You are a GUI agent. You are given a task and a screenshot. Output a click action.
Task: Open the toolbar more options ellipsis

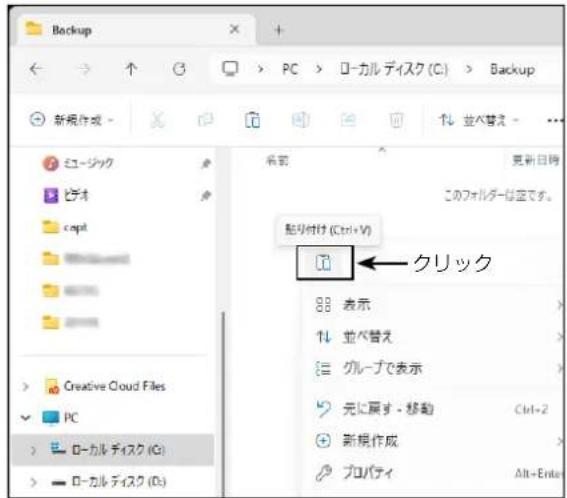pyautogui.click(x=555, y=120)
